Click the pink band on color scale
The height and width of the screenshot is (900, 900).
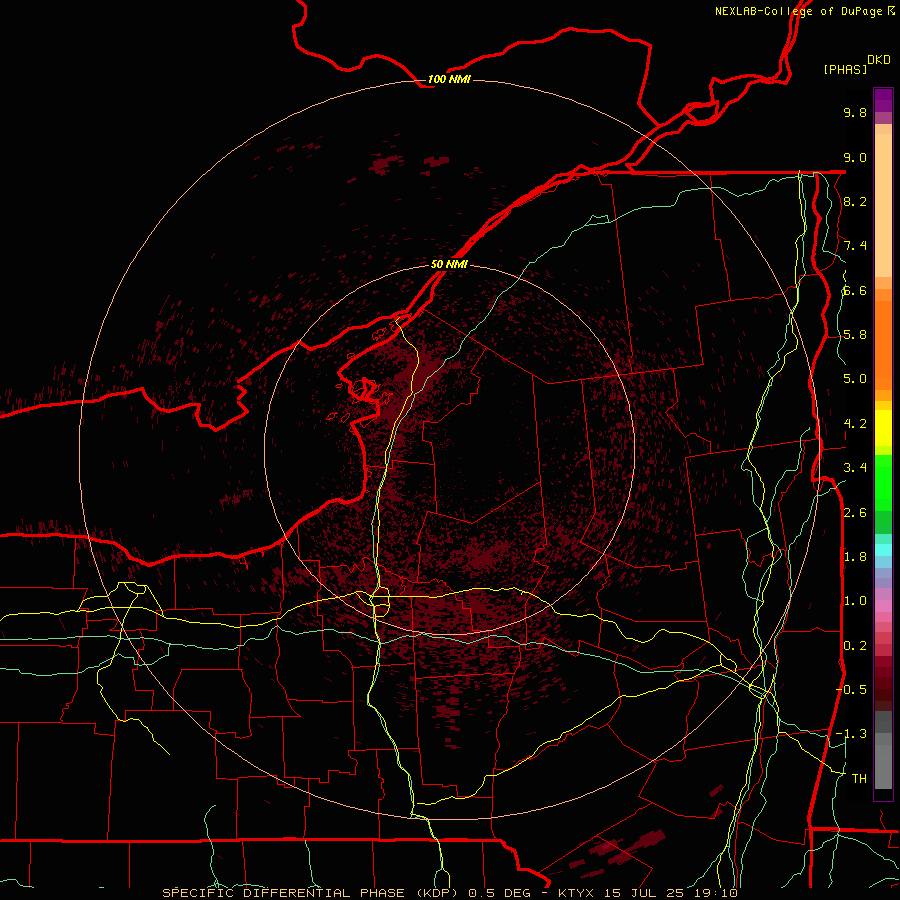pos(883,606)
